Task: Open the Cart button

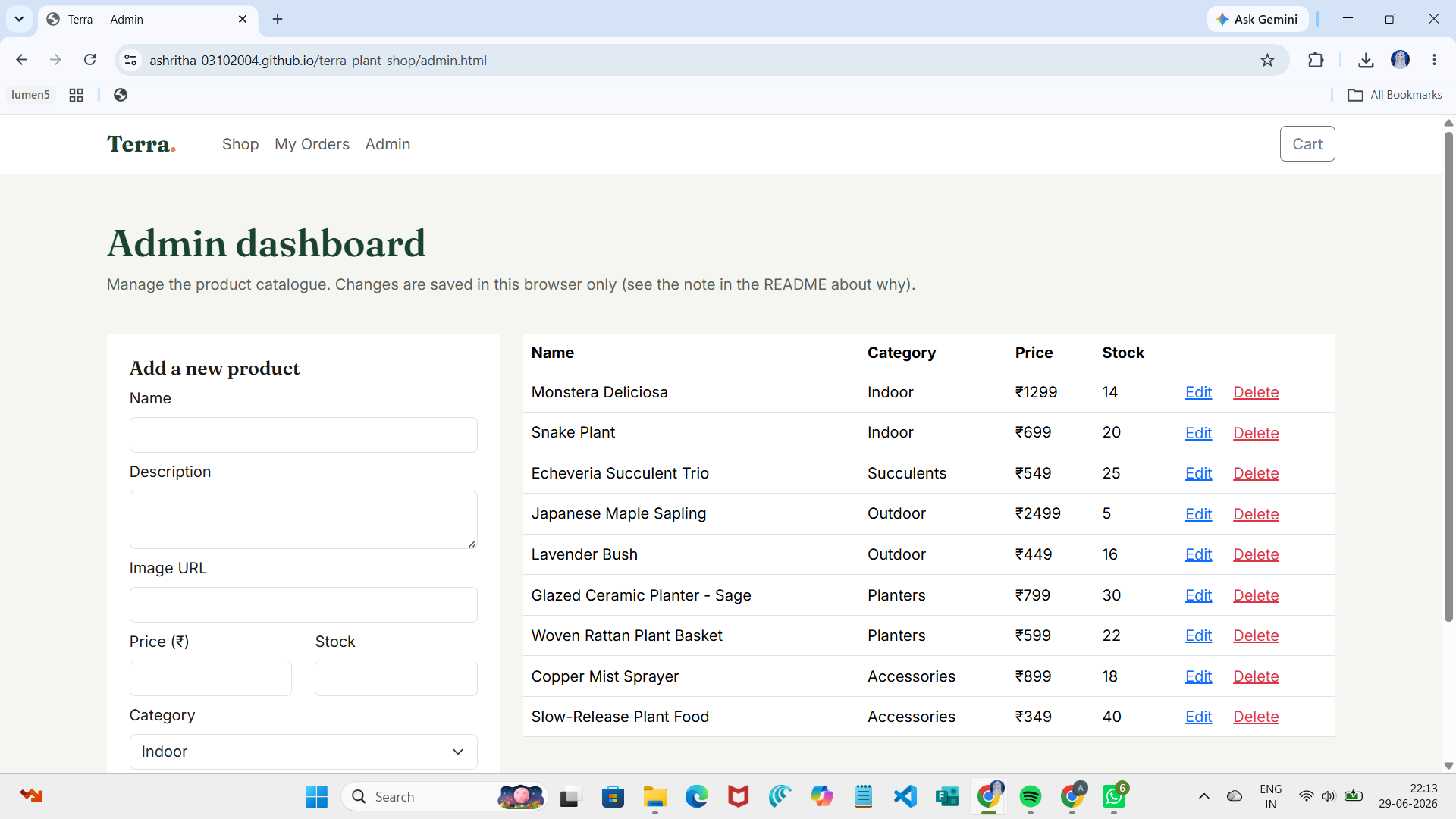Action: pos(1307,144)
